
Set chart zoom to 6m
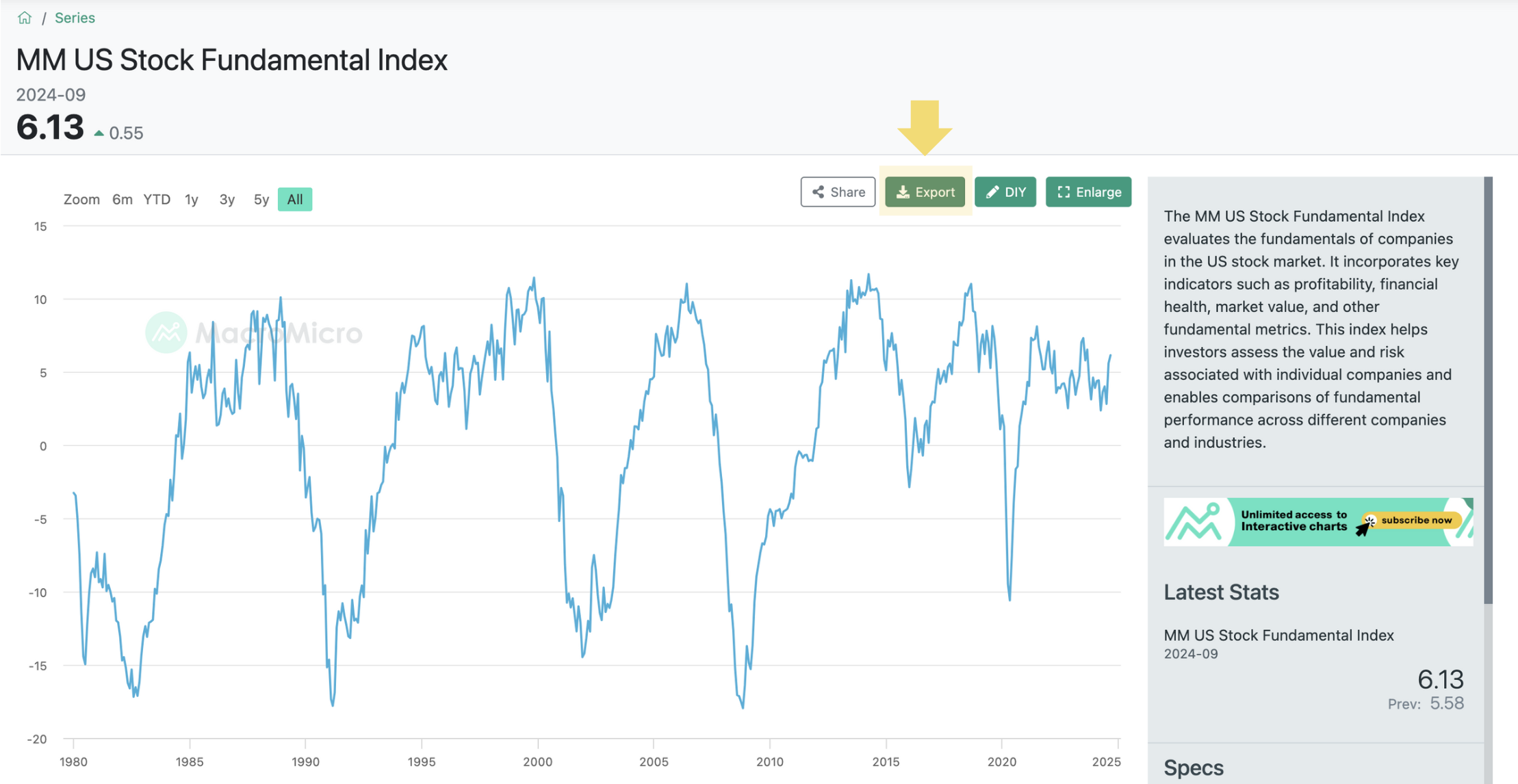(x=123, y=199)
